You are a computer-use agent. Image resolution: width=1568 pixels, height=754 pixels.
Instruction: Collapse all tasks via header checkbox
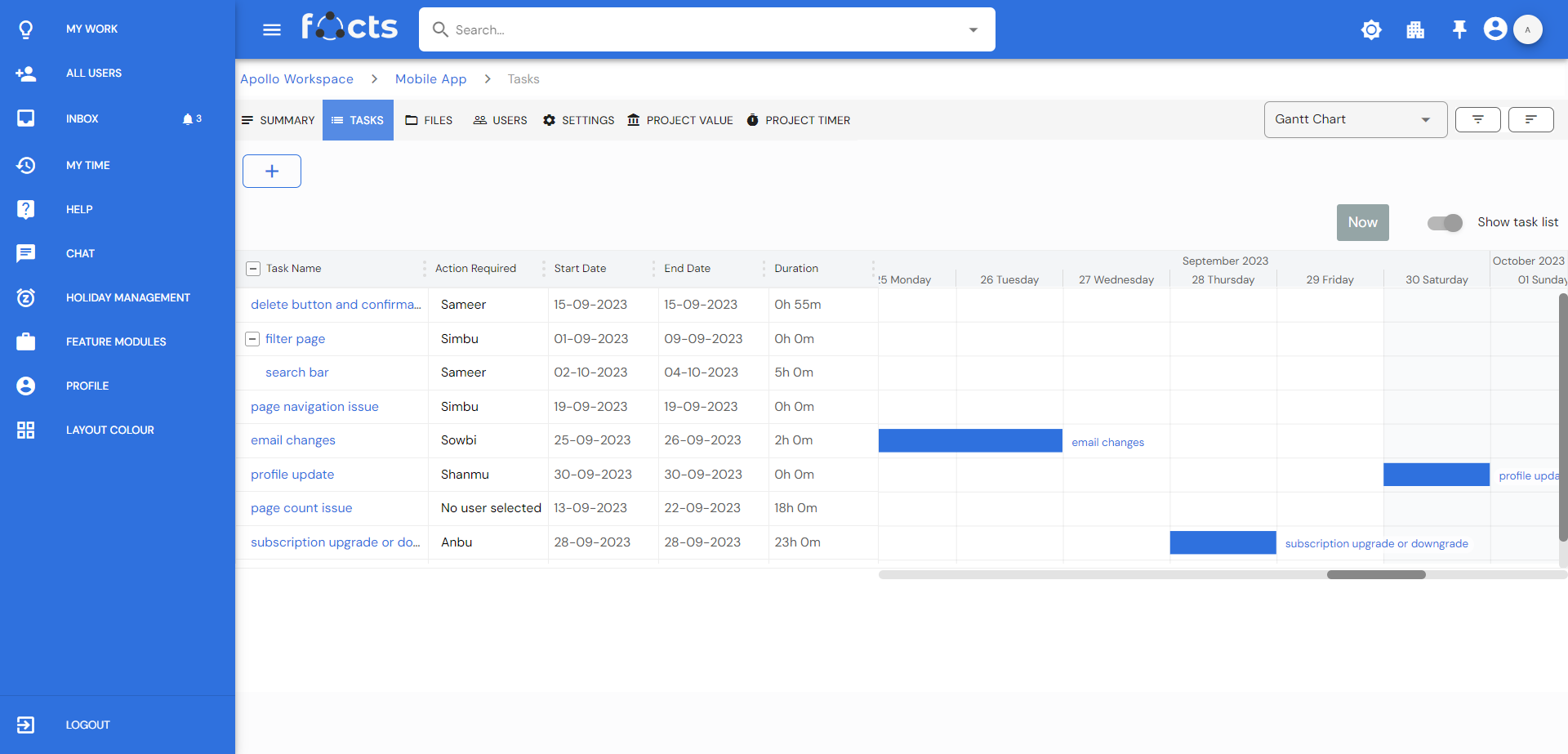click(x=253, y=269)
